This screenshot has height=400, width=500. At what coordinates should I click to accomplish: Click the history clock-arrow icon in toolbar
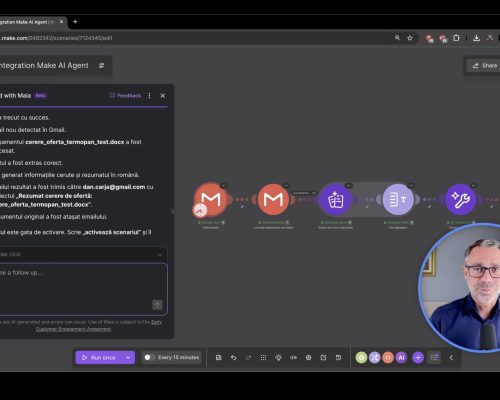coord(338,357)
